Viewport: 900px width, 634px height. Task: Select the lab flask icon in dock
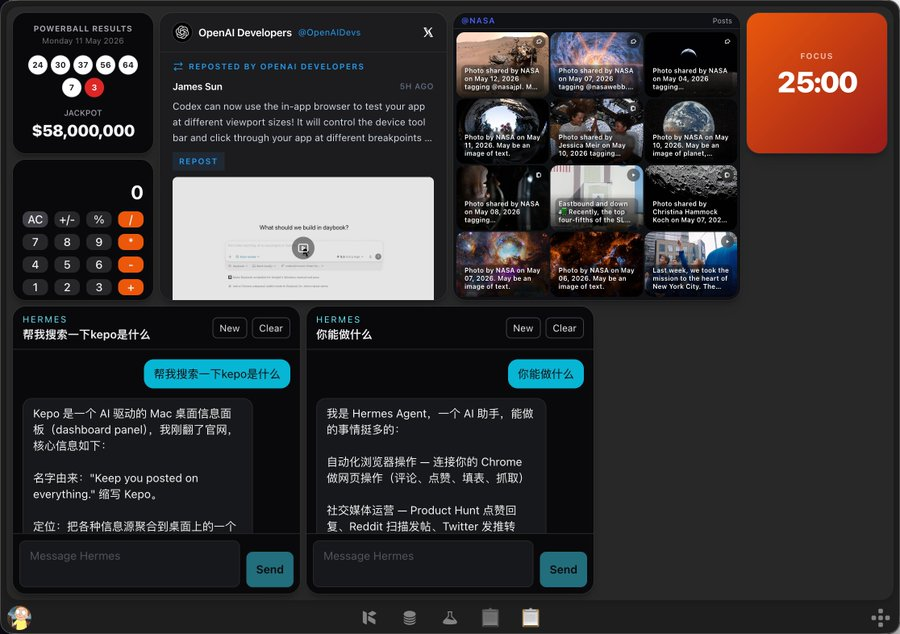(449, 618)
